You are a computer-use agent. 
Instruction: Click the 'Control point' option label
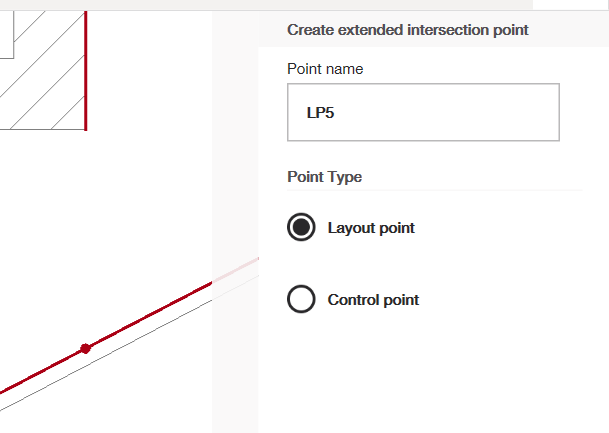click(373, 299)
